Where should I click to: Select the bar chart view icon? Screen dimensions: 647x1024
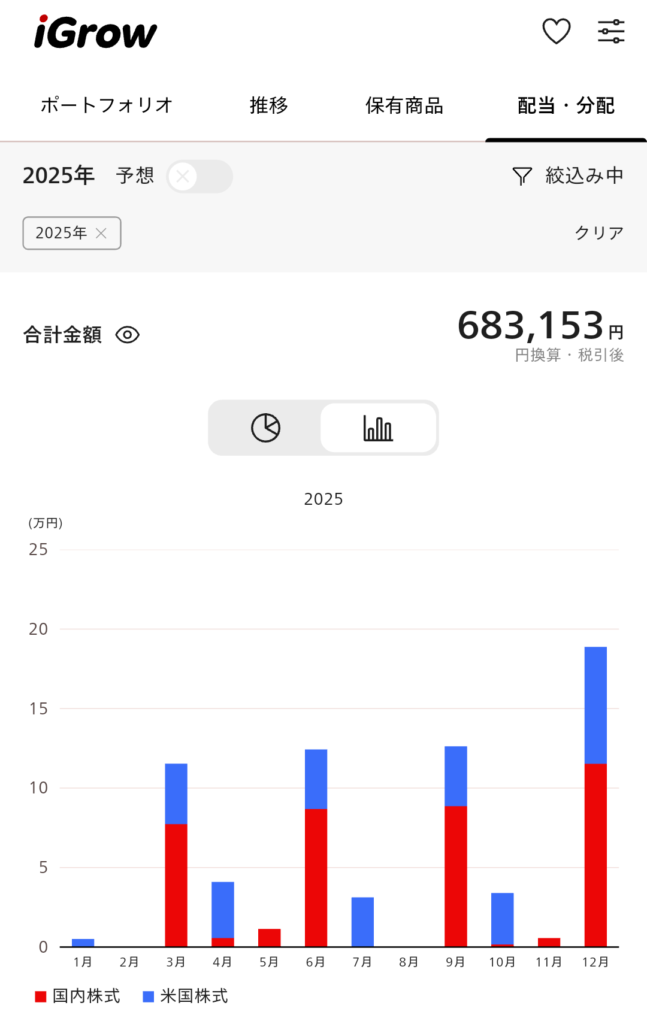click(x=378, y=428)
